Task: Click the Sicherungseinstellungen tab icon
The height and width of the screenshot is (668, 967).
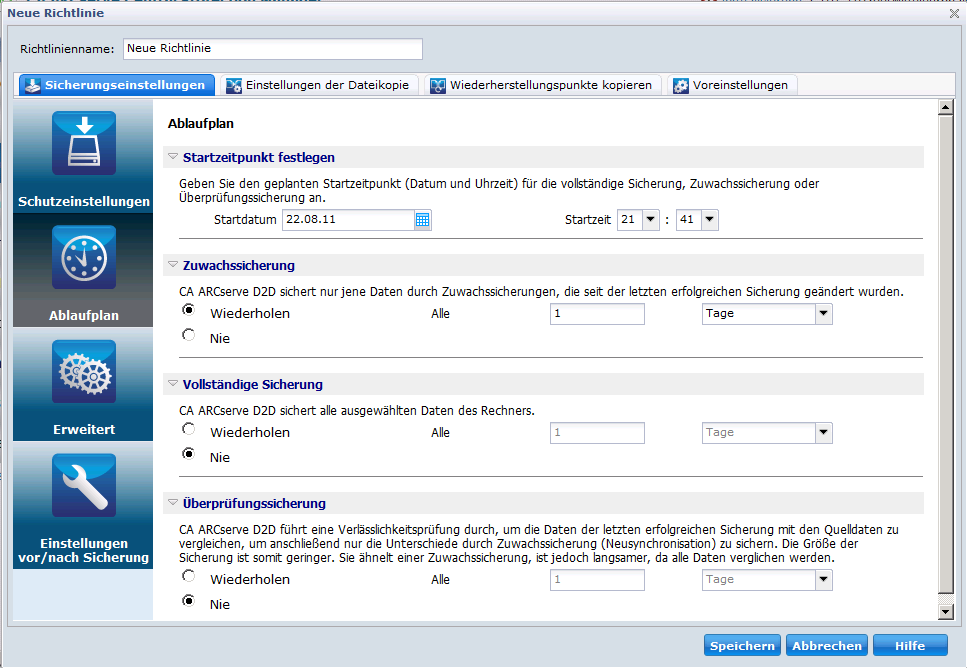Action: (x=32, y=85)
